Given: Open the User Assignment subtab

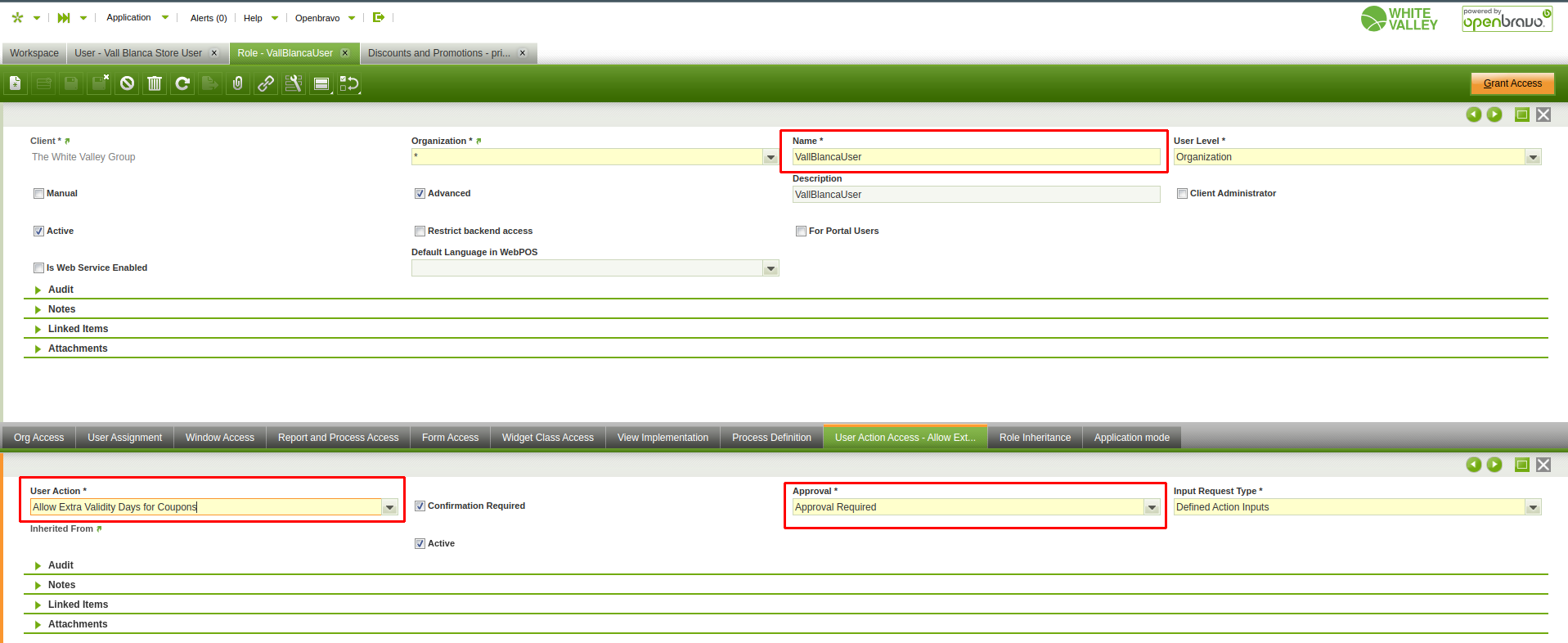Looking at the screenshot, I should pos(124,438).
